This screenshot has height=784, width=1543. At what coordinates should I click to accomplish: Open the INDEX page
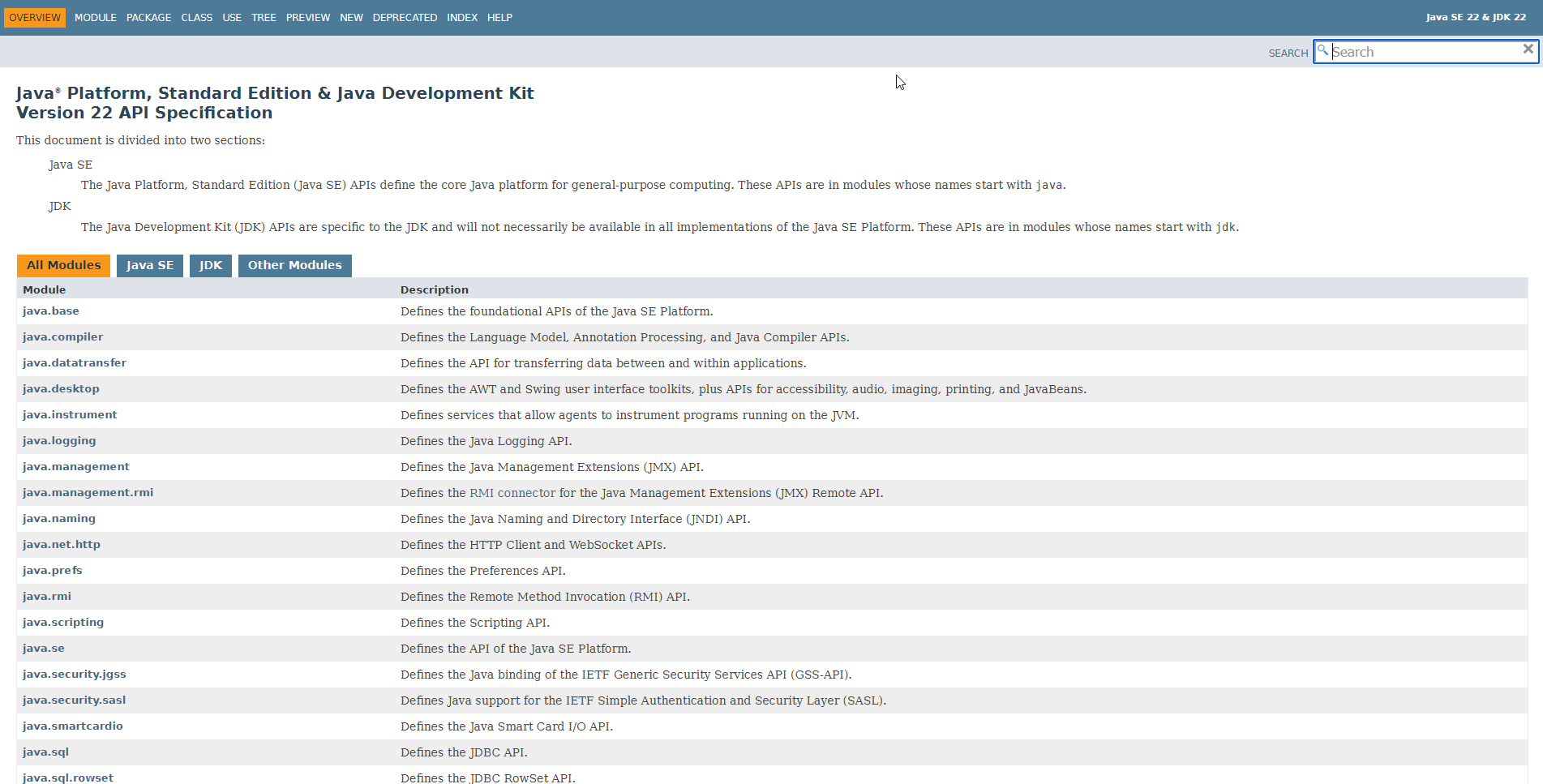point(462,18)
